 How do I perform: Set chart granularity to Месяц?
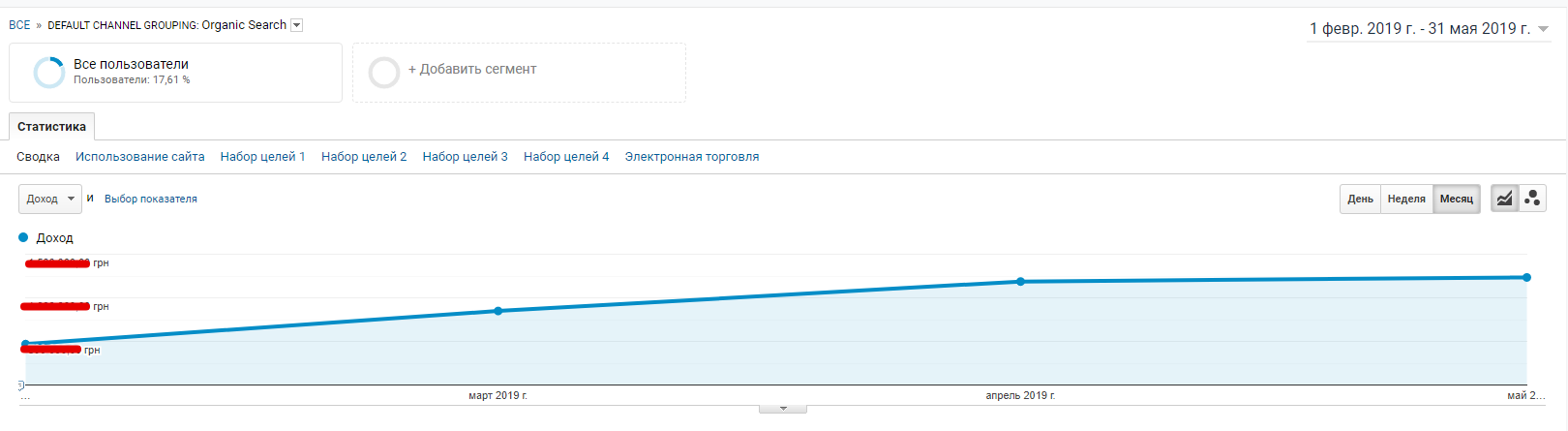(1456, 199)
